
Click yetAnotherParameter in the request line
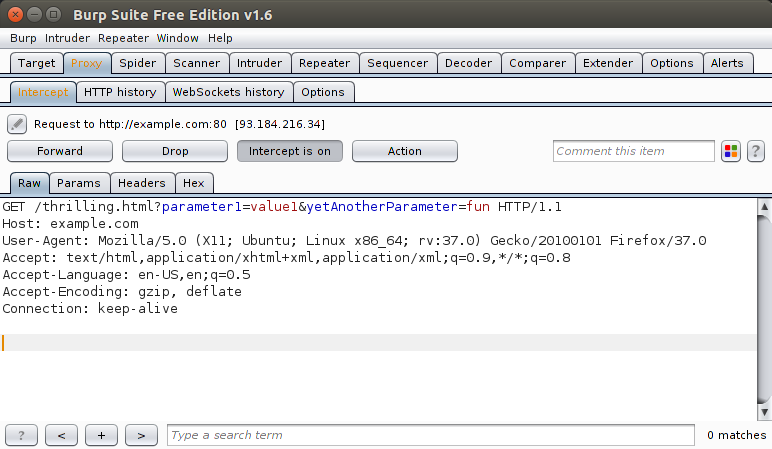382,207
